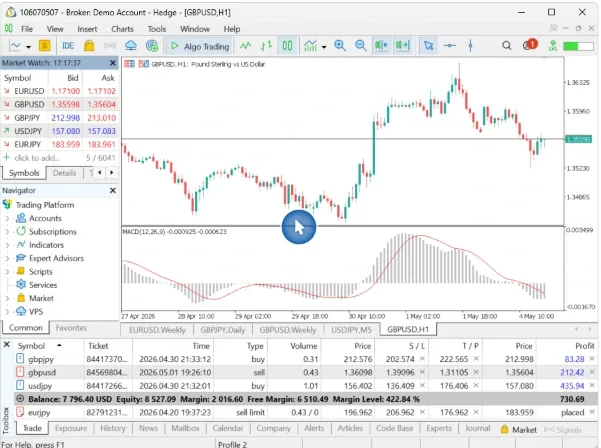
Task: Expand the Accounts tree node
Action: [x=7, y=218]
